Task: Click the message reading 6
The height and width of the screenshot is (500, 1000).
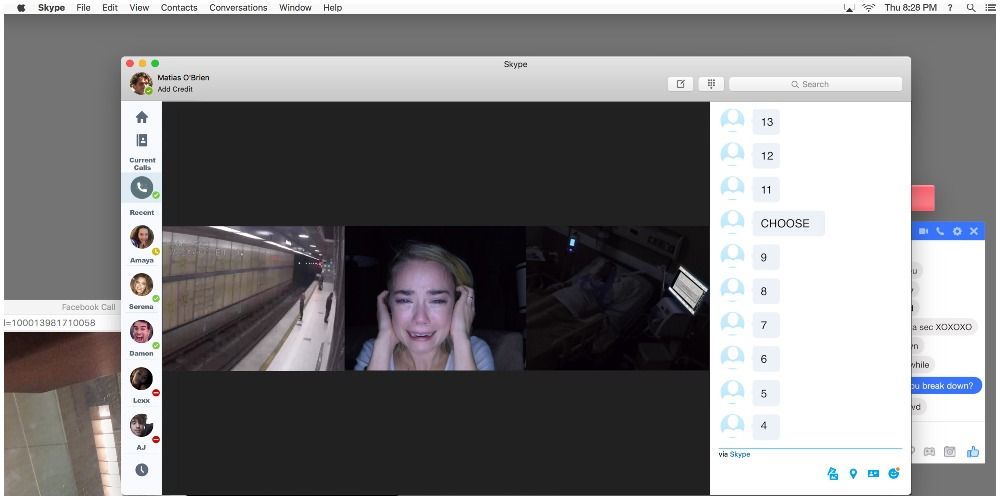Action: tap(764, 359)
